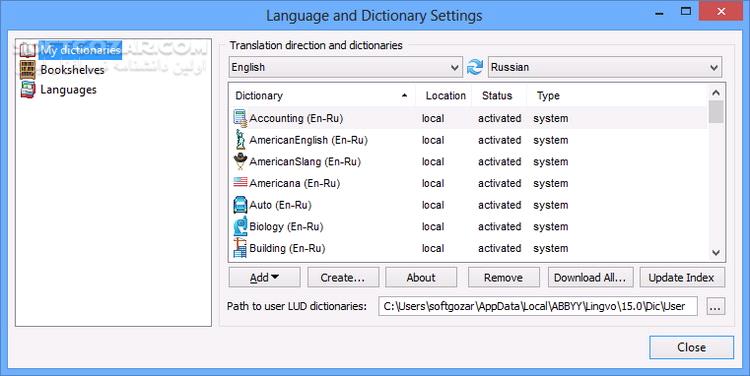Select the Building (En-Ru) dictionary
This screenshot has width=750, height=376.
coord(469,248)
